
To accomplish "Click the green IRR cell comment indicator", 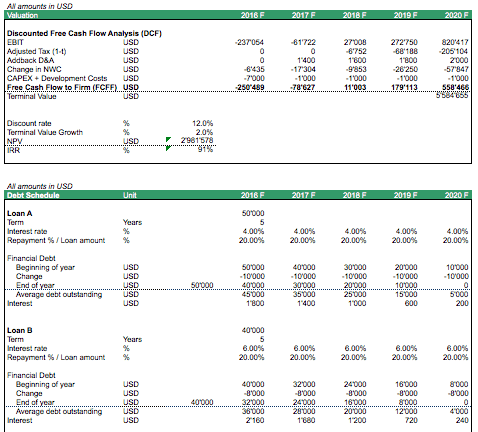I will tap(168, 148).
